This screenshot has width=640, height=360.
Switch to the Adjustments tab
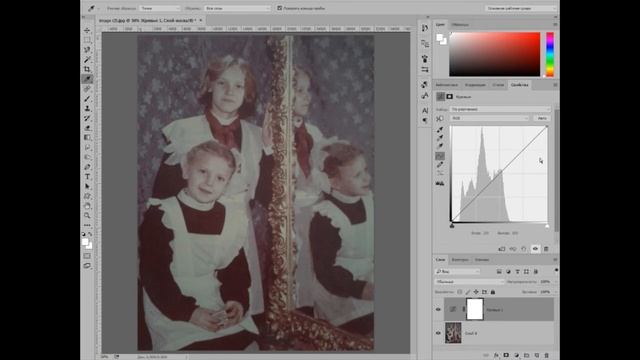point(476,85)
